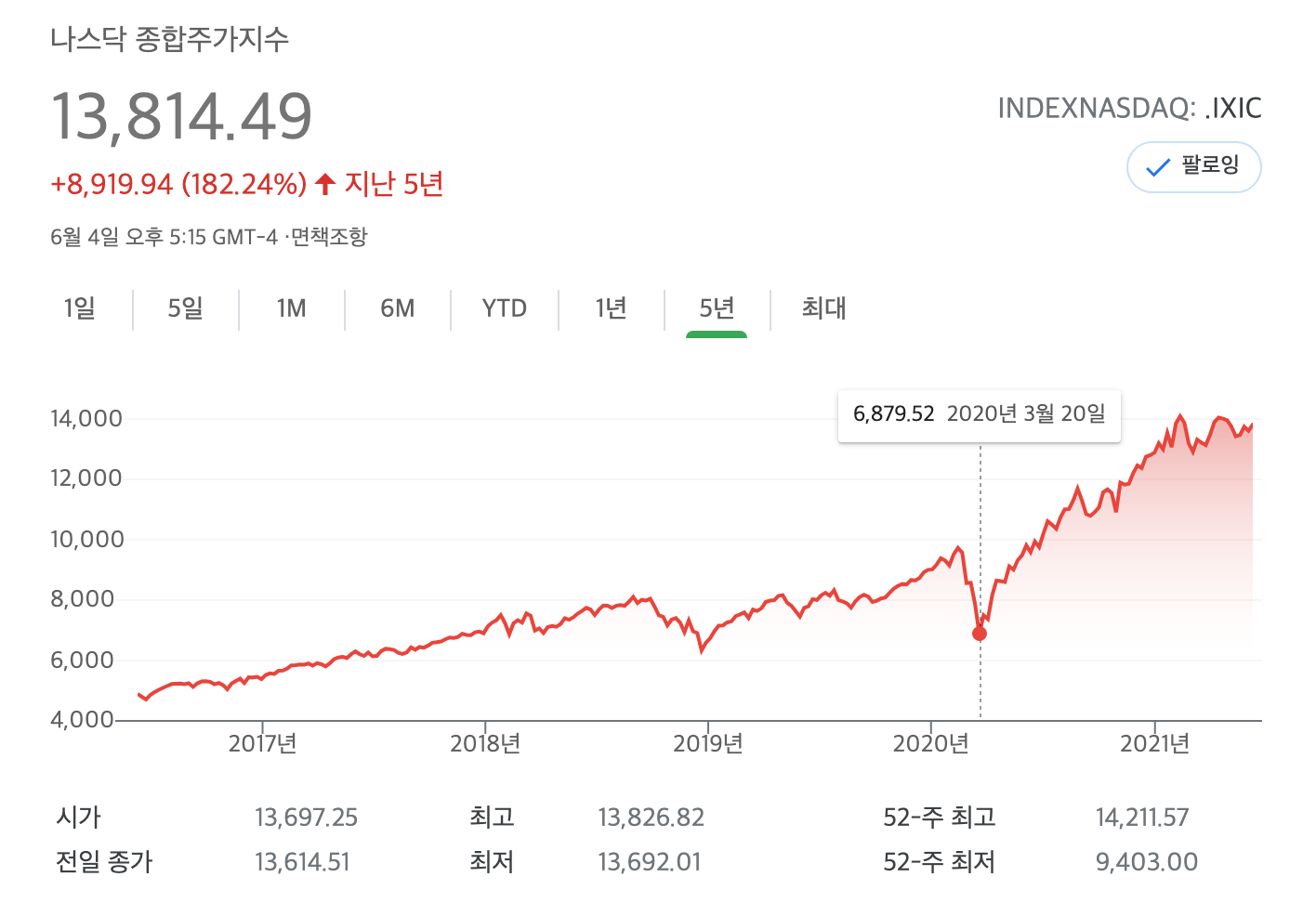Click the 전일 종가 value 13,614.51
1316x903 pixels.
(302, 862)
